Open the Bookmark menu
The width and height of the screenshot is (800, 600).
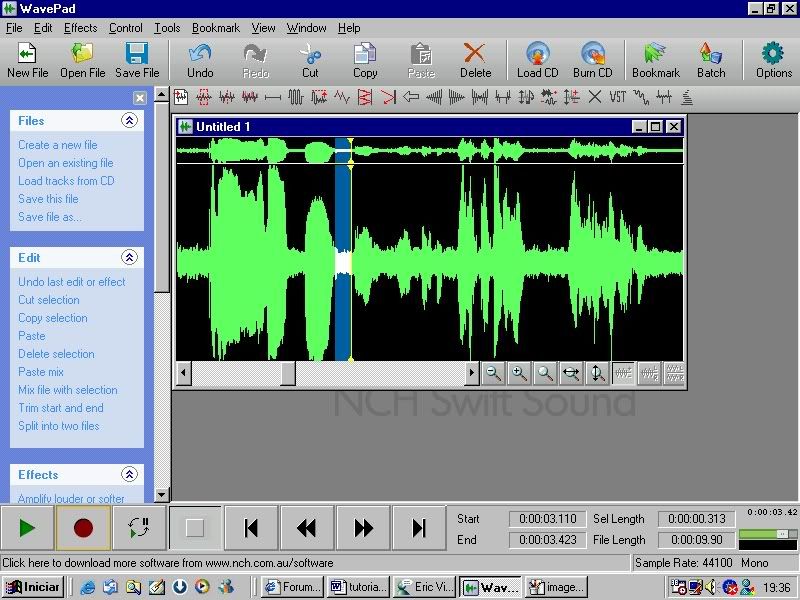tap(216, 28)
